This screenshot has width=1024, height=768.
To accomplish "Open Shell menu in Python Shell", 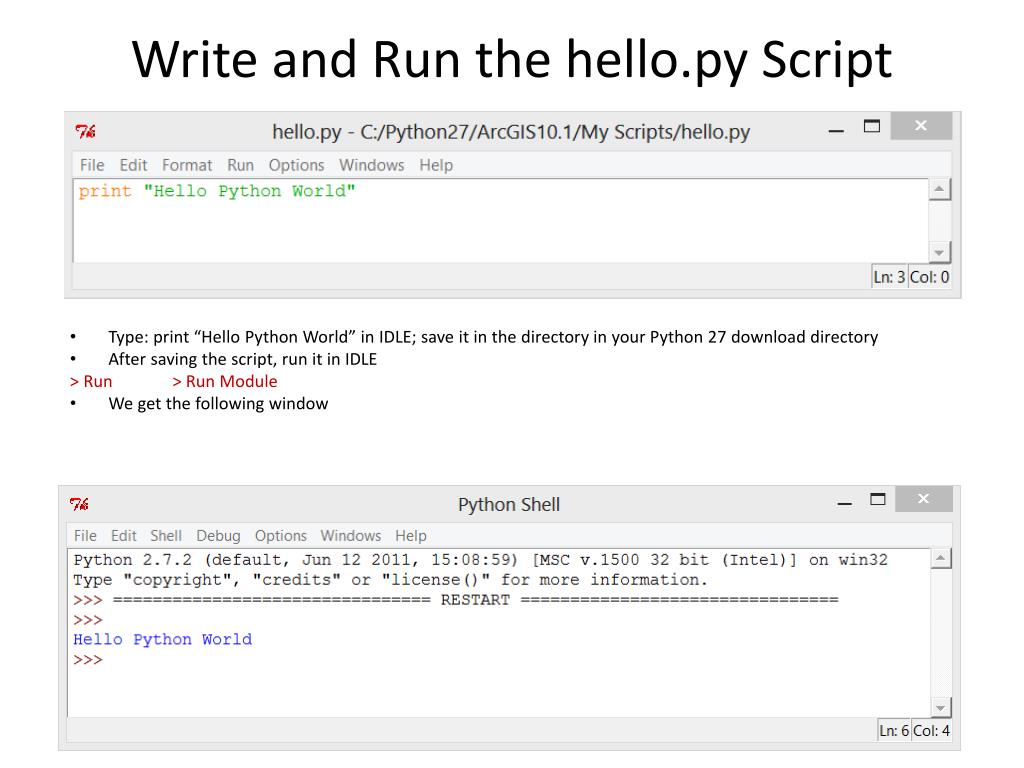I will point(166,536).
